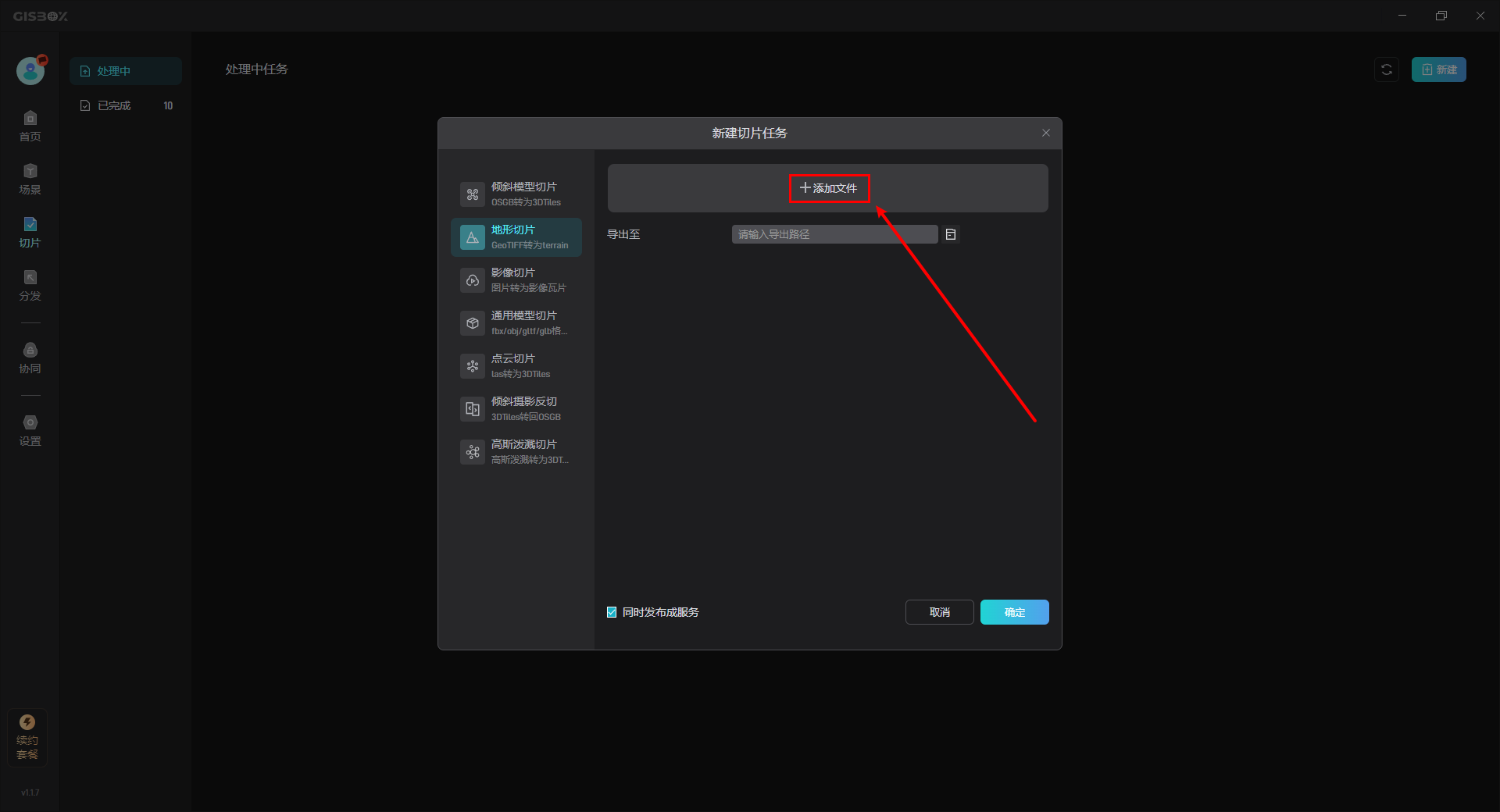Choose 点云切片 point cloud slicing
Image resolution: width=1500 pixels, height=812 pixels.
[516, 366]
